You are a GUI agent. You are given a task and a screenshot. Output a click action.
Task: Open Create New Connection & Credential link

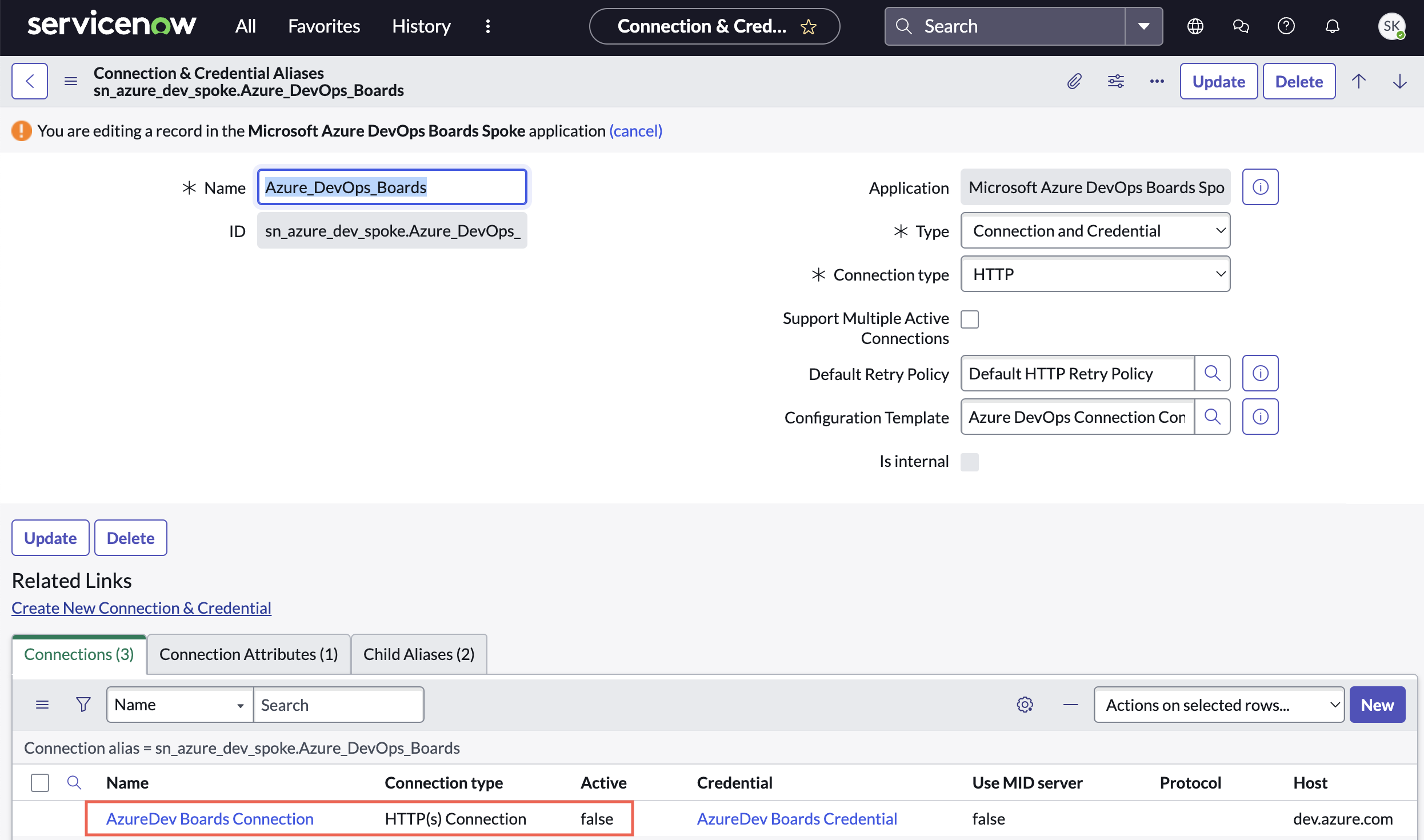pos(141,607)
